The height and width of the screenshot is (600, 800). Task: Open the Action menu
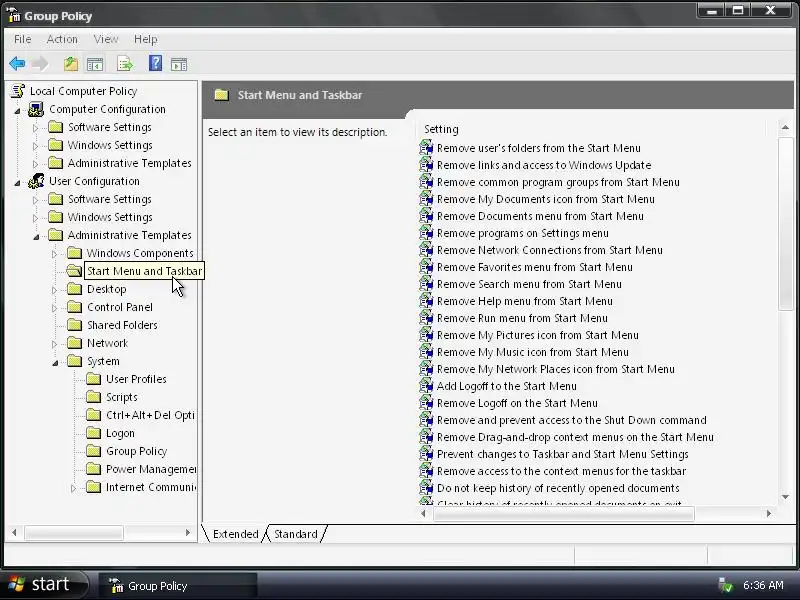(x=62, y=39)
